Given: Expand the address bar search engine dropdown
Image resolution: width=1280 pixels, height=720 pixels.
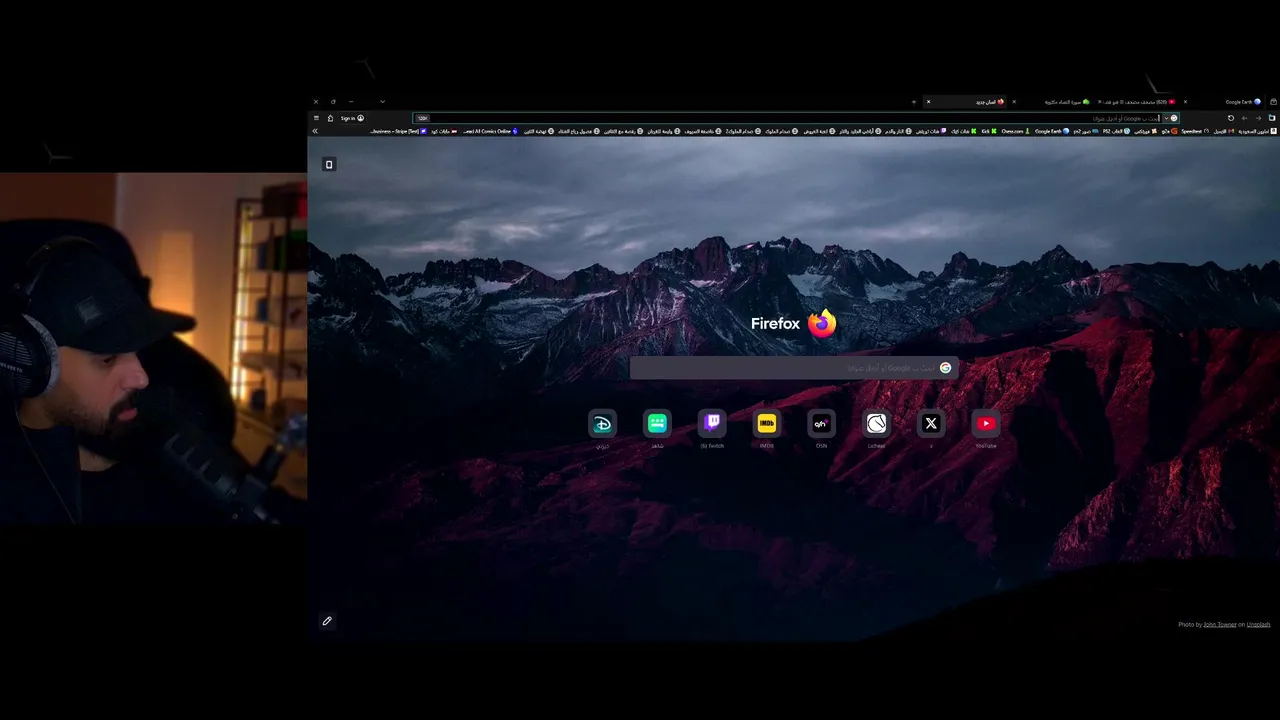Looking at the screenshot, I should 1166,118.
